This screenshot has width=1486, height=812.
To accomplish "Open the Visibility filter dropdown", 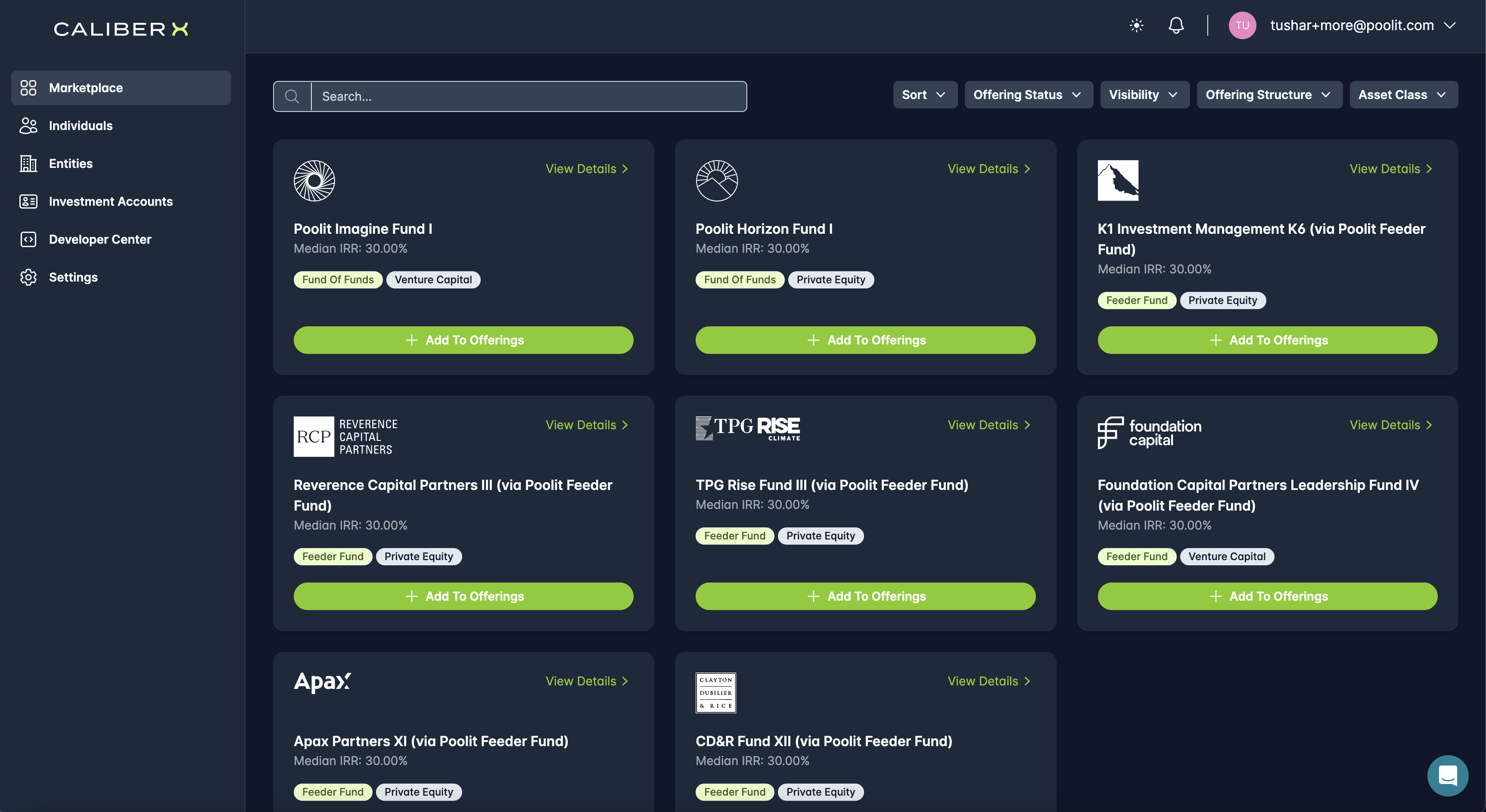I will coord(1143,95).
